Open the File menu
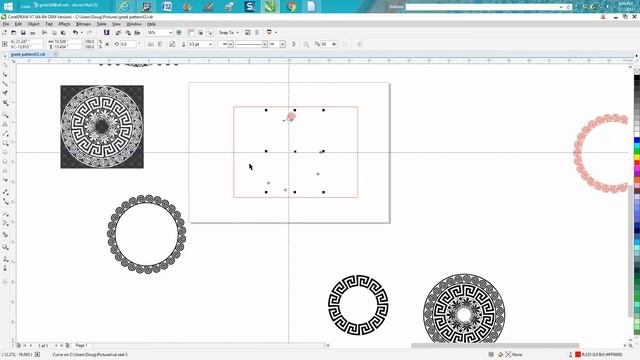 [x=6, y=24]
